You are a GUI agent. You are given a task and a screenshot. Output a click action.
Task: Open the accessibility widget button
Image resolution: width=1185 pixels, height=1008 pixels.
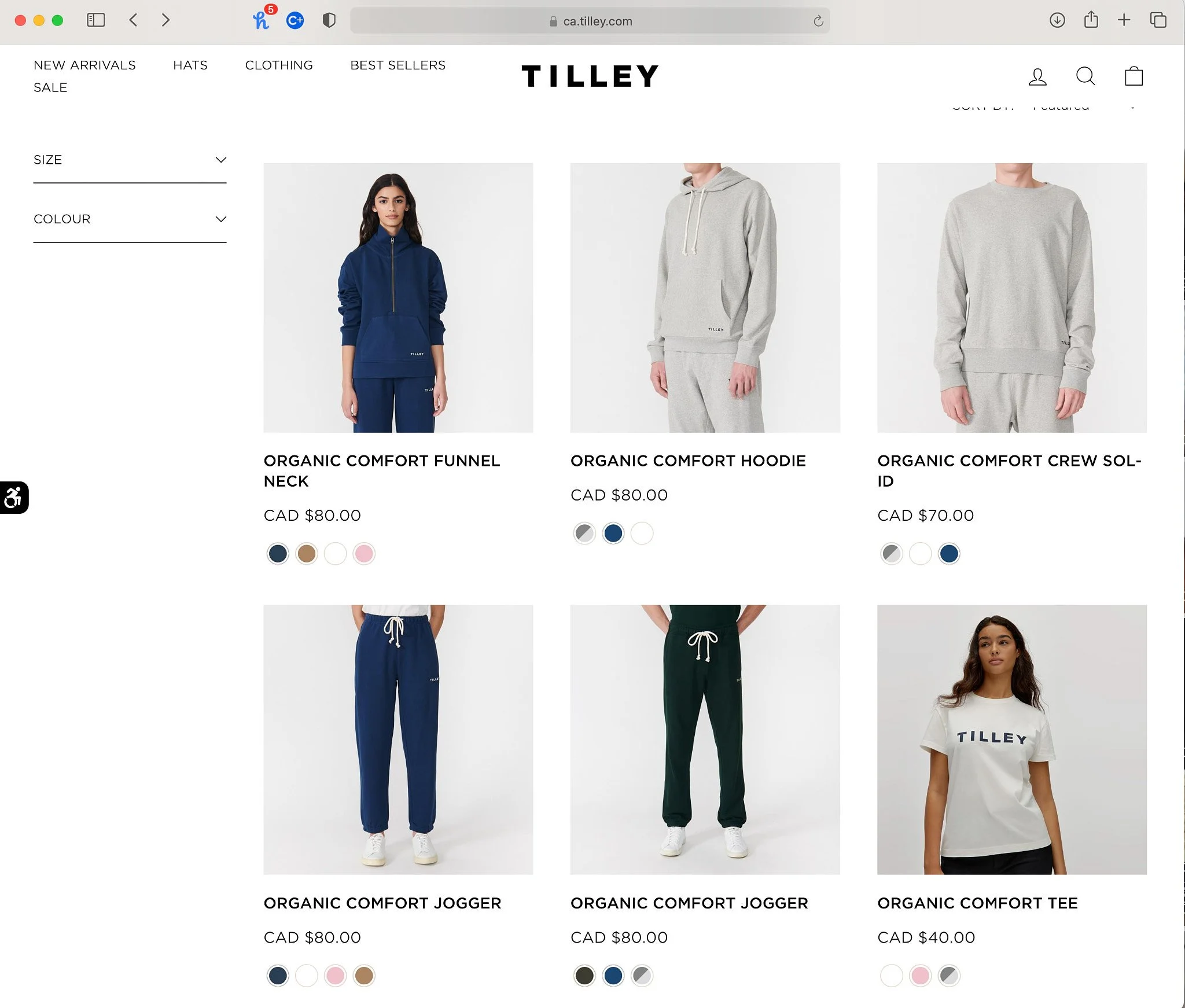pyautogui.click(x=14, y=498)
